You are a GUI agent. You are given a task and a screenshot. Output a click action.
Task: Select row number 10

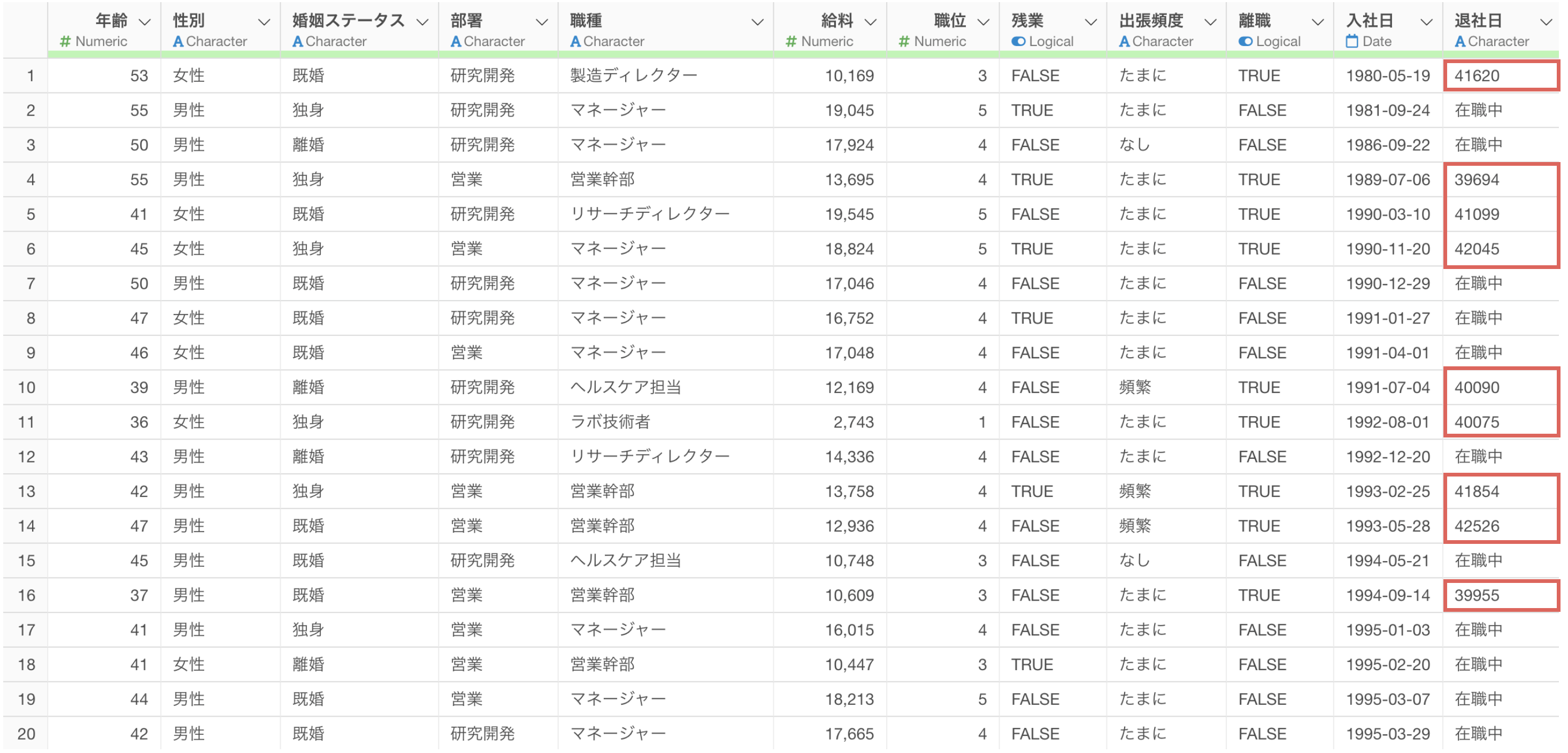(x=26, y=387)
